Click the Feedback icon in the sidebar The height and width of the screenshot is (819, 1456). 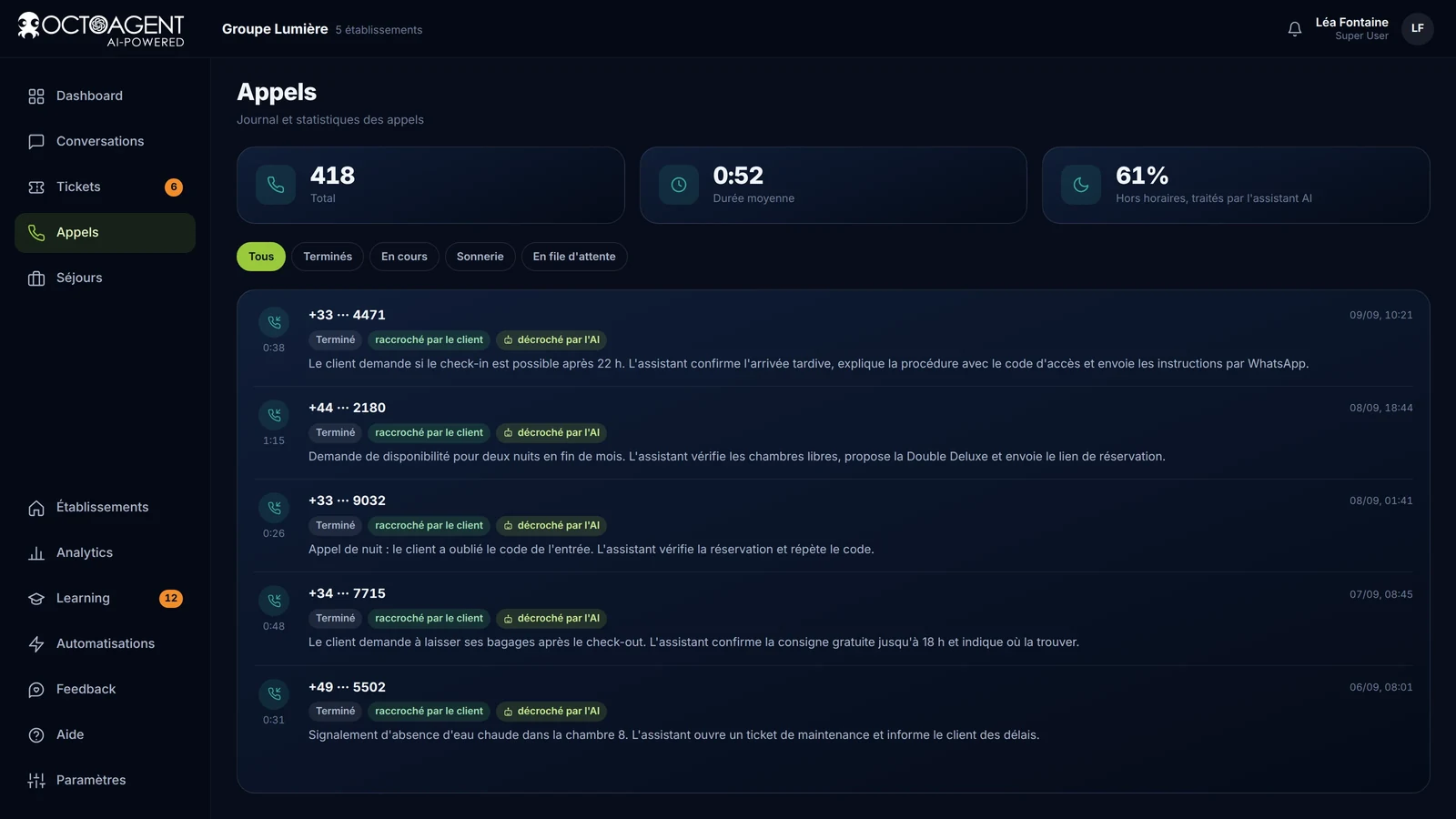(36, 690)
